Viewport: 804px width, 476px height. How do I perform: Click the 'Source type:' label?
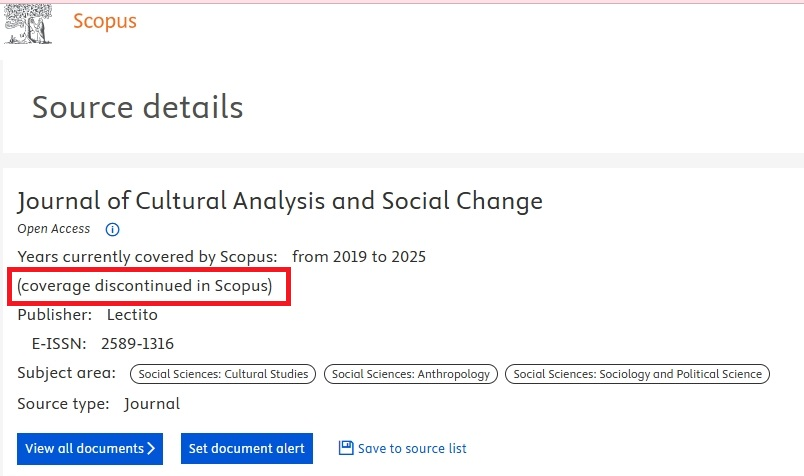(x=64, y=404)
